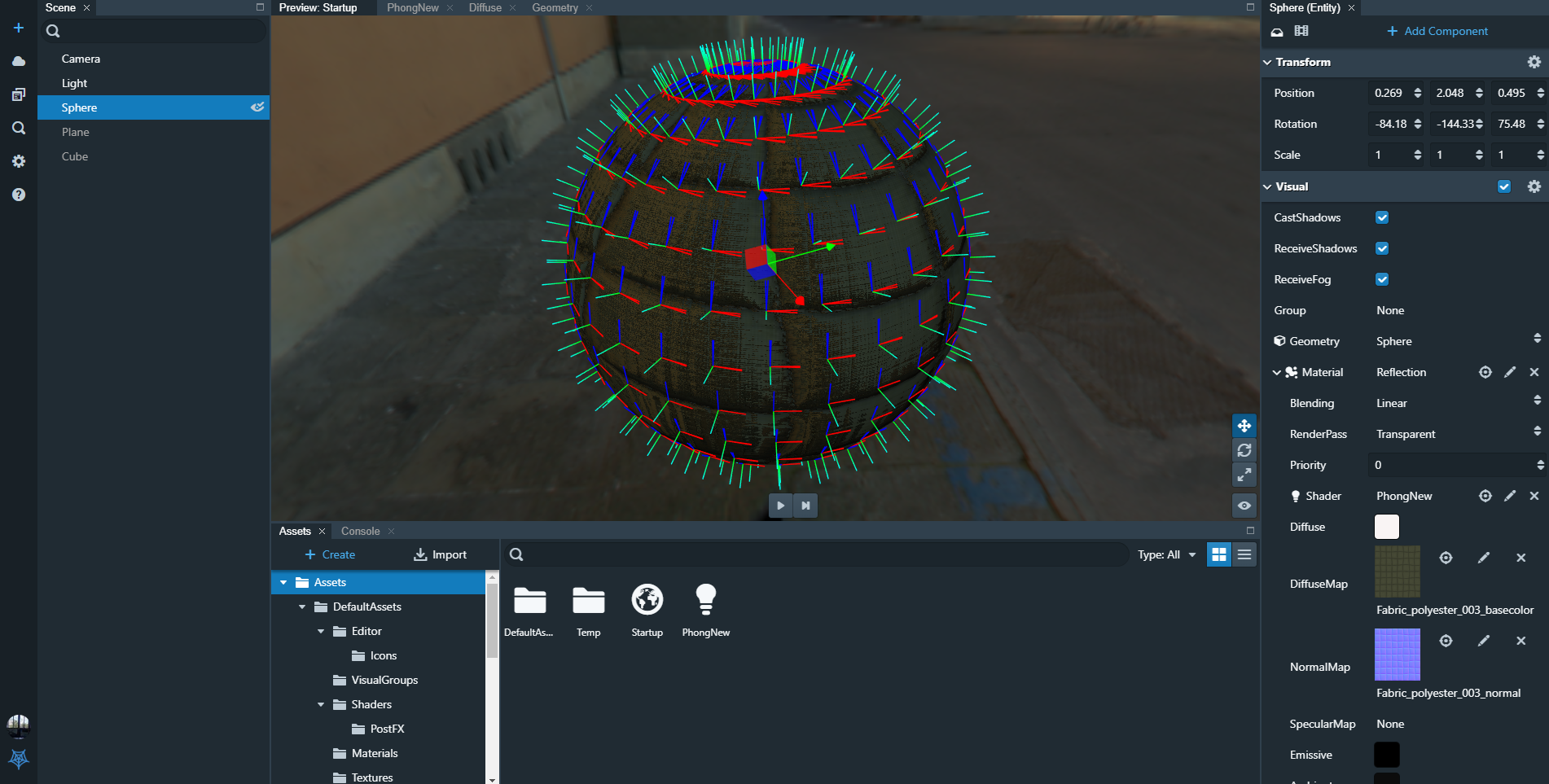Open the help icon in the sidebar
1549x784 pixels.
click(x=18, y=195)
